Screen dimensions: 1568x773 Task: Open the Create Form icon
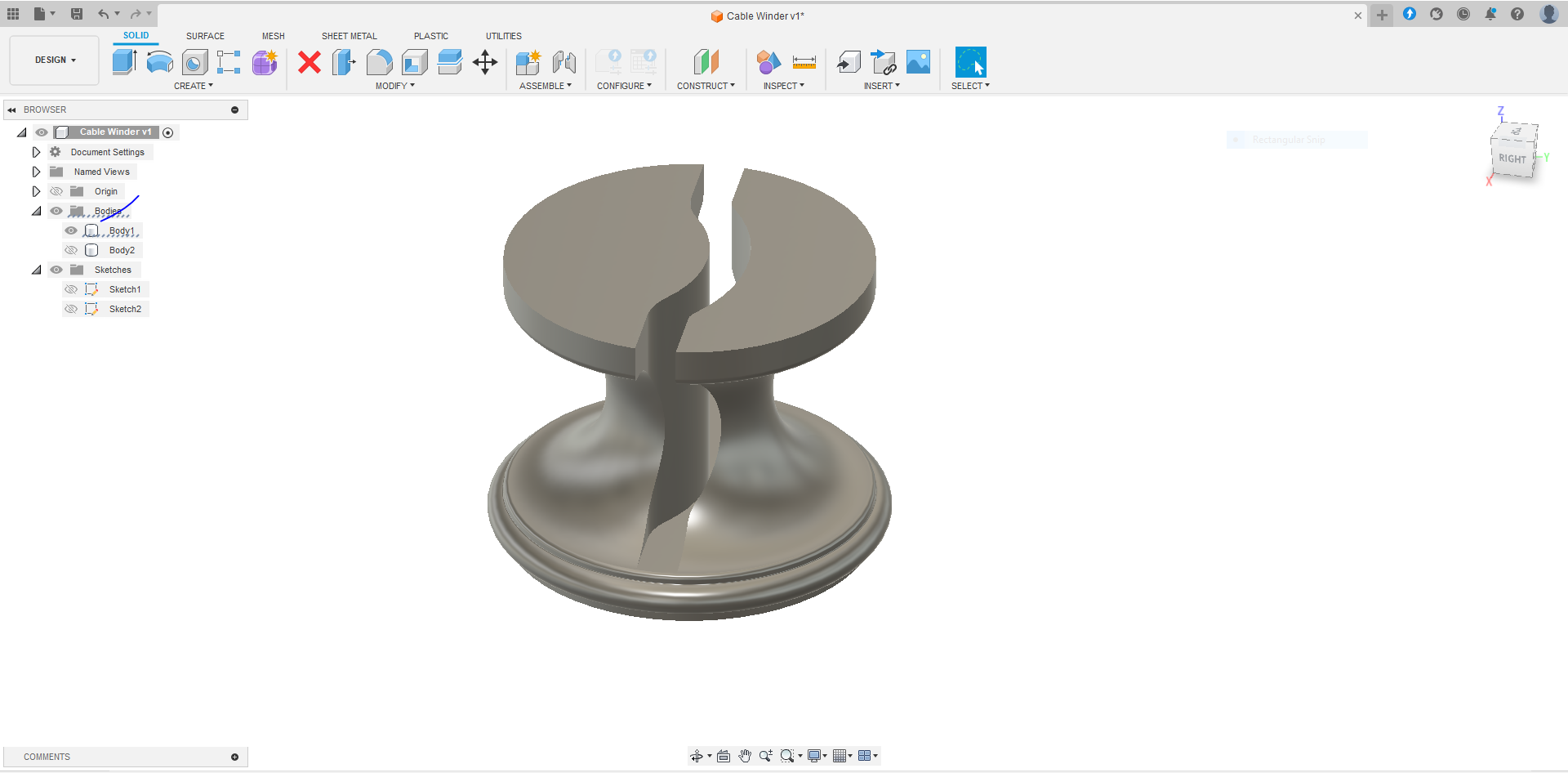pyautogui.click(x=265, y=62)
